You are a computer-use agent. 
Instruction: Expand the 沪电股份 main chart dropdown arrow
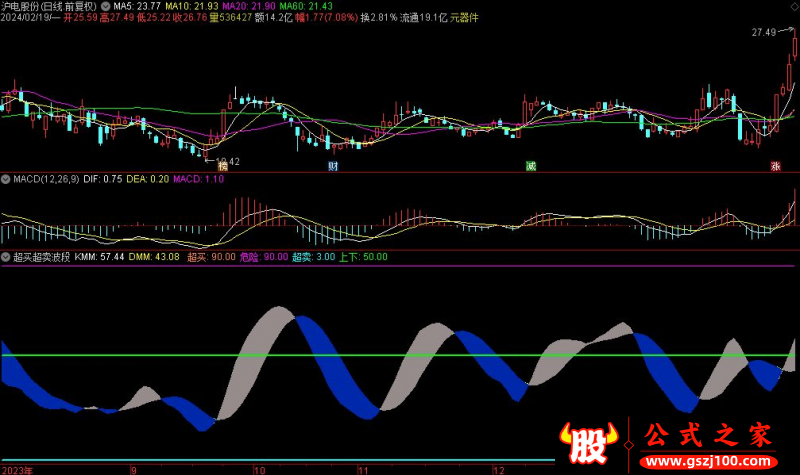coord(6,6)
